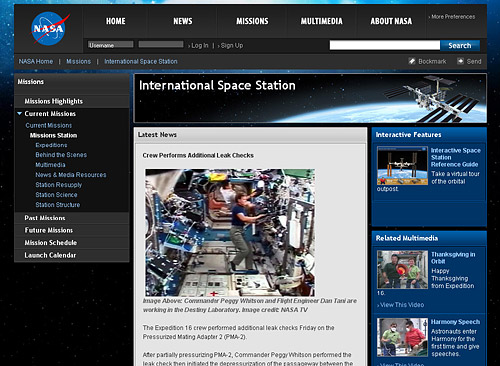Open the MULTIMEDIA menu

pos(322,21)
